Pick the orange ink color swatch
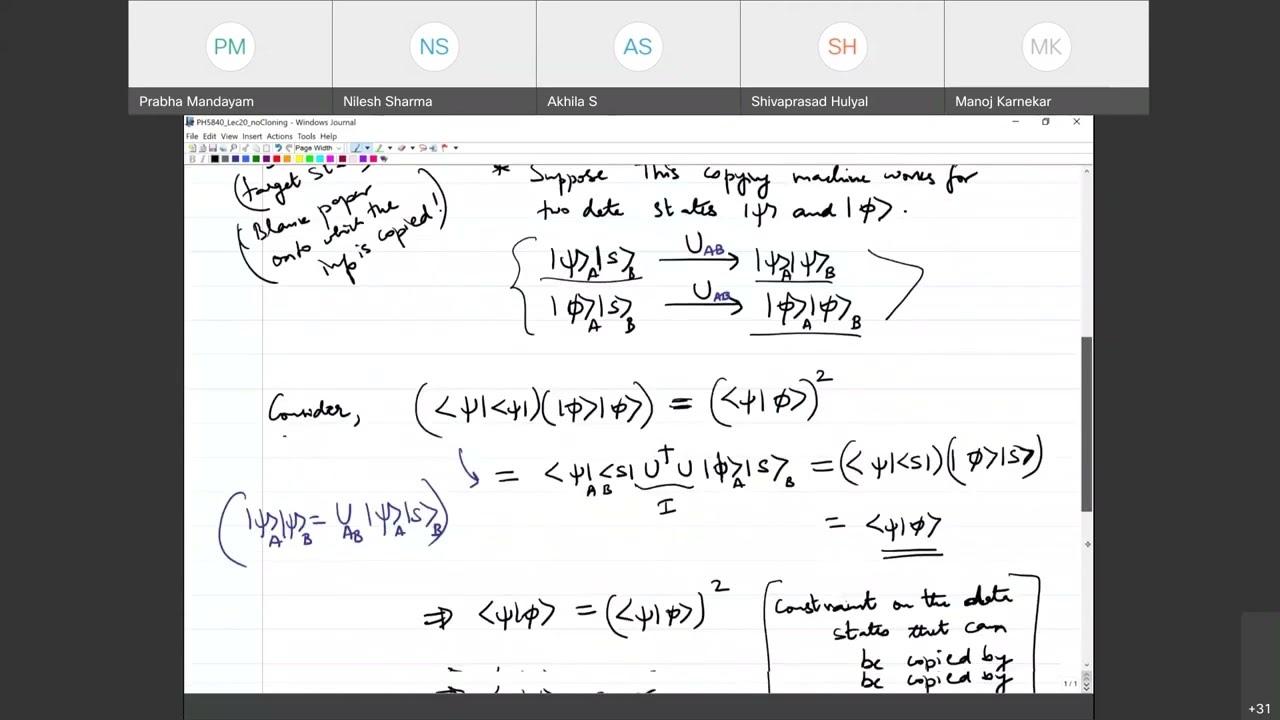This screenshot has width=1280, height=720. tap(287, 159)
